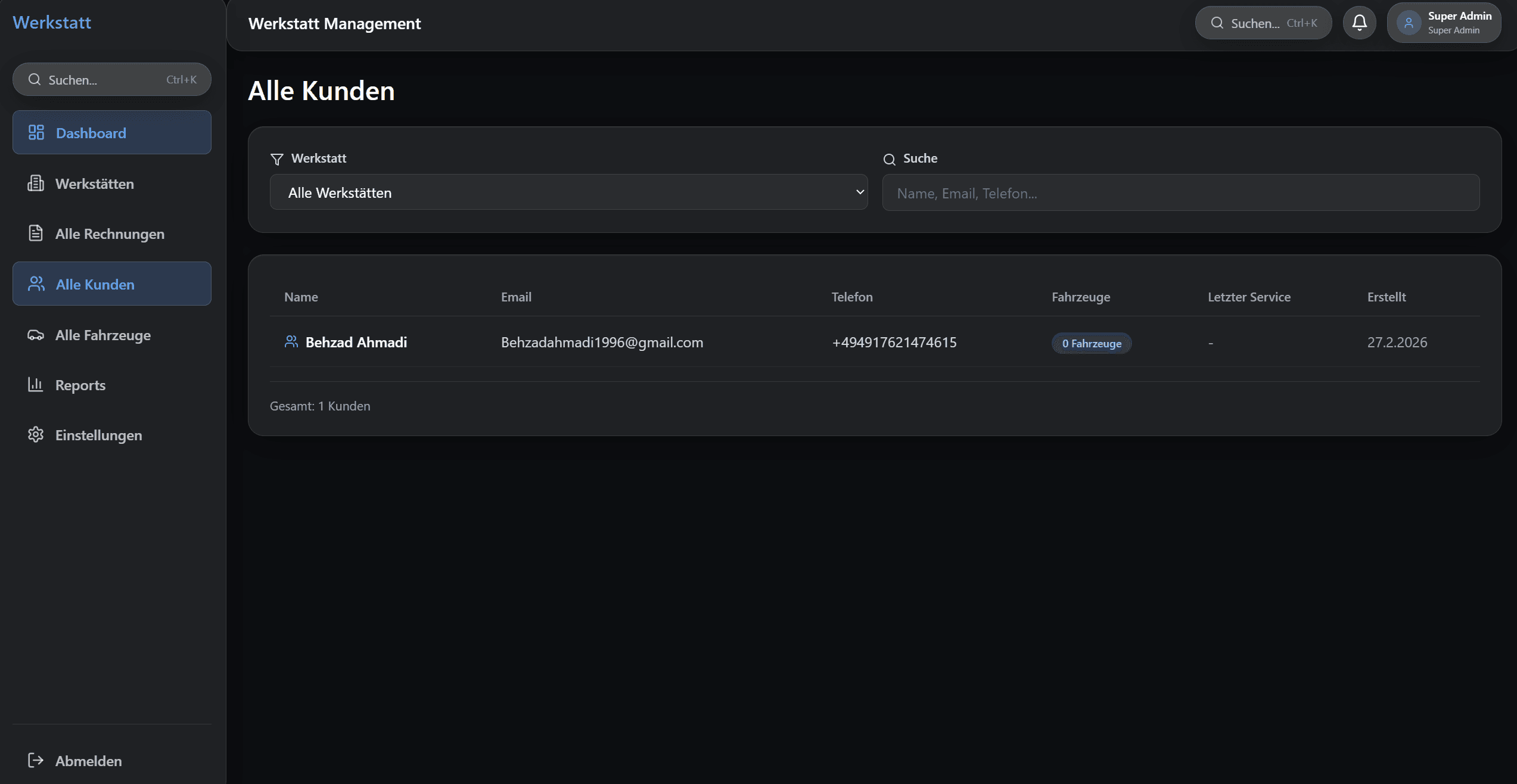
Task: Click the Super Admin avatar icon
Action: 1409,23
